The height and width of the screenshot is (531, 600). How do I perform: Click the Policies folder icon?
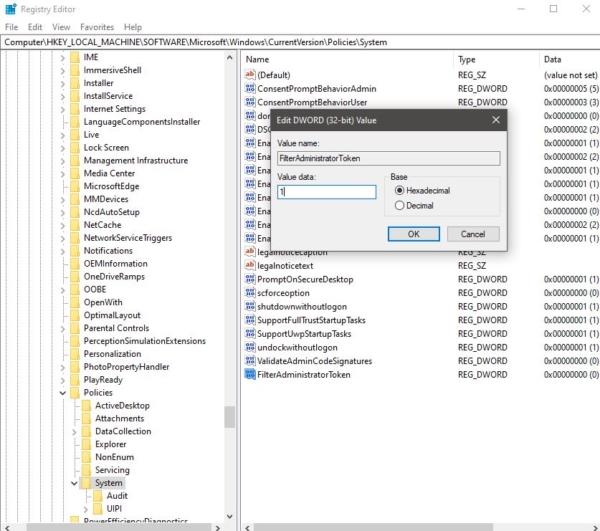pos(75,393)
